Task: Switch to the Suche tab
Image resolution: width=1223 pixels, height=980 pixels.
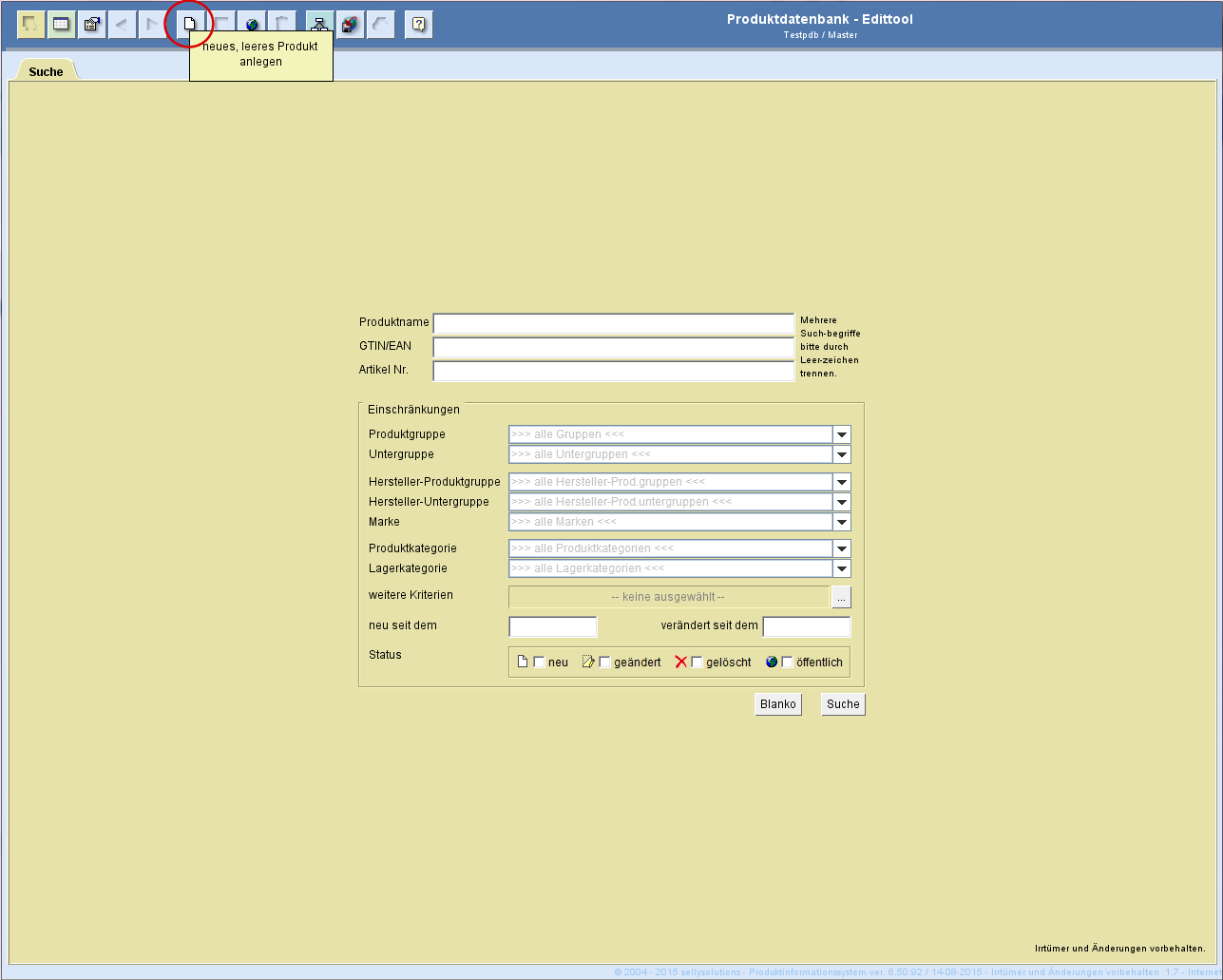Action: [x=46, y=72]
